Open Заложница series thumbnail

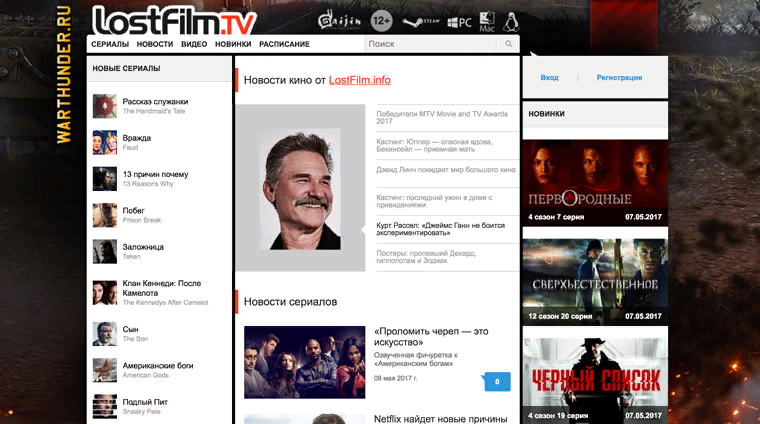[105, 251]
